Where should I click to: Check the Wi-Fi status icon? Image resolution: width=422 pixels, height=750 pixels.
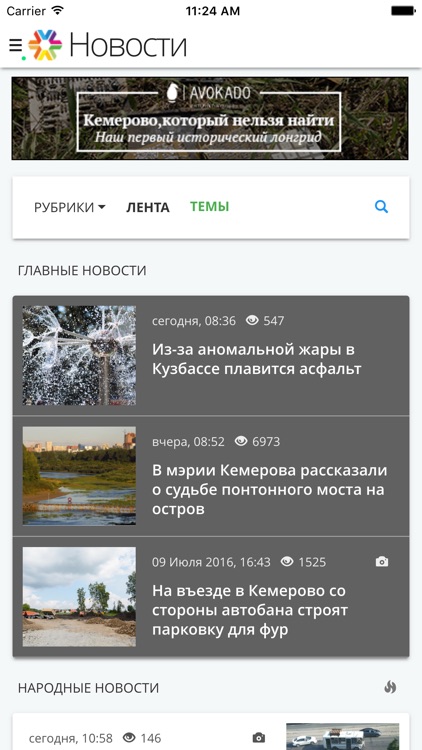pos(58,11)
